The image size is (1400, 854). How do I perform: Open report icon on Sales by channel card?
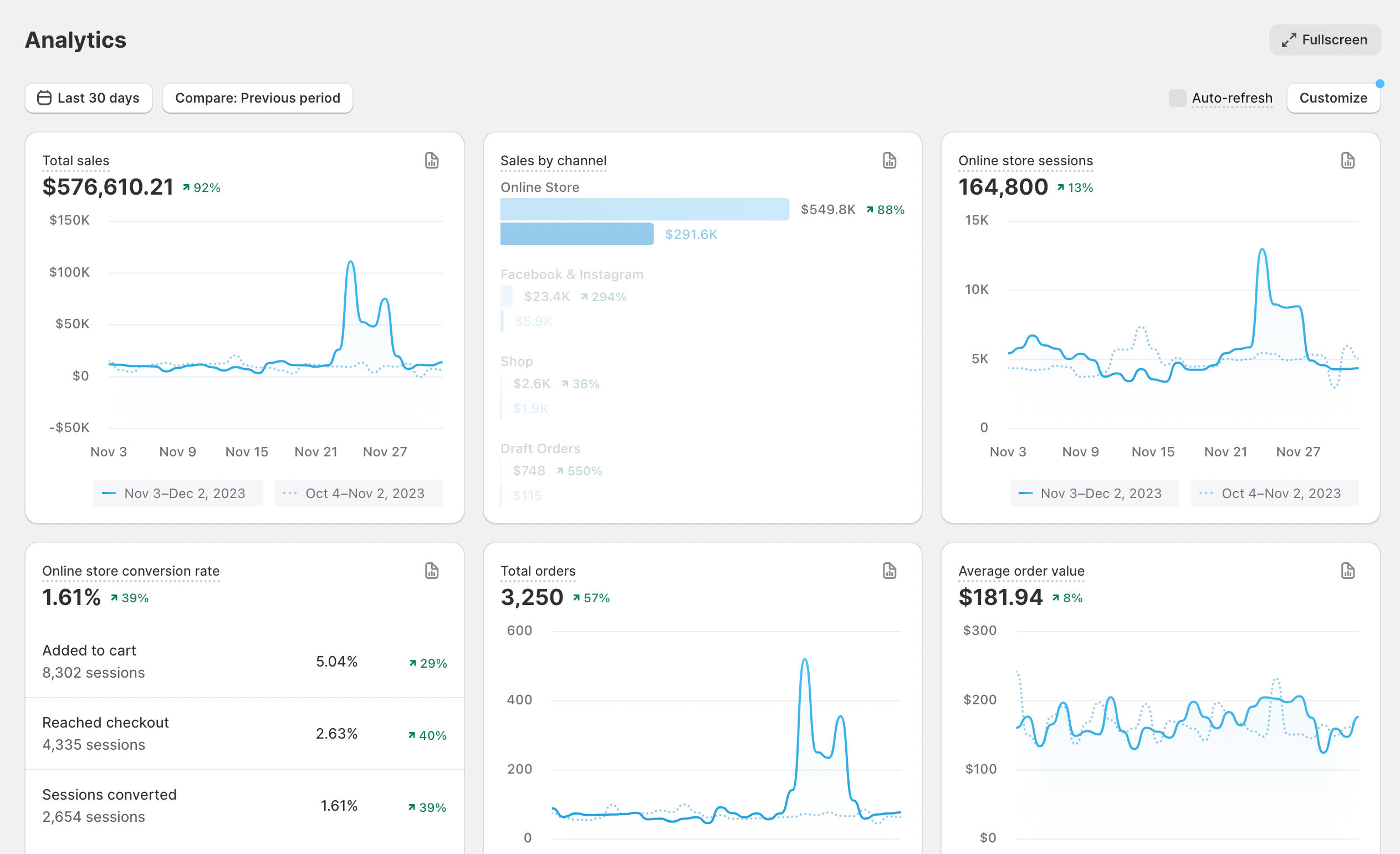[889, 160]
